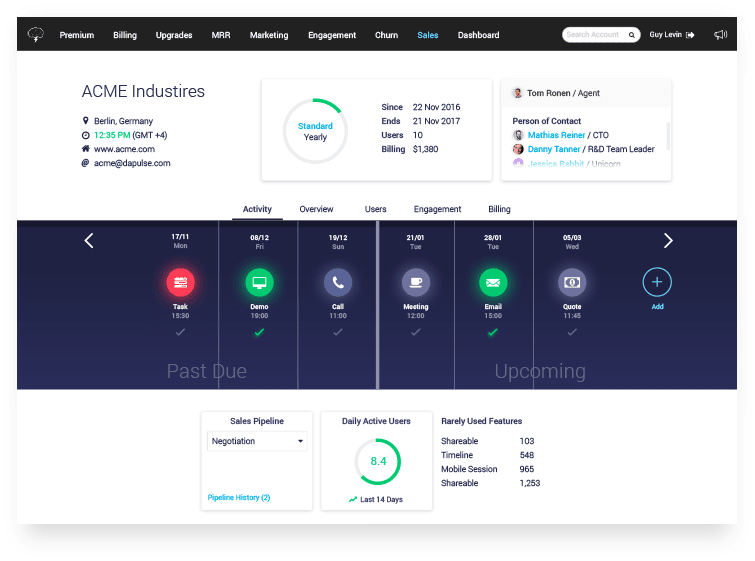Click the 8.4 Daily Active Users ring

click(x=378, y=461)
